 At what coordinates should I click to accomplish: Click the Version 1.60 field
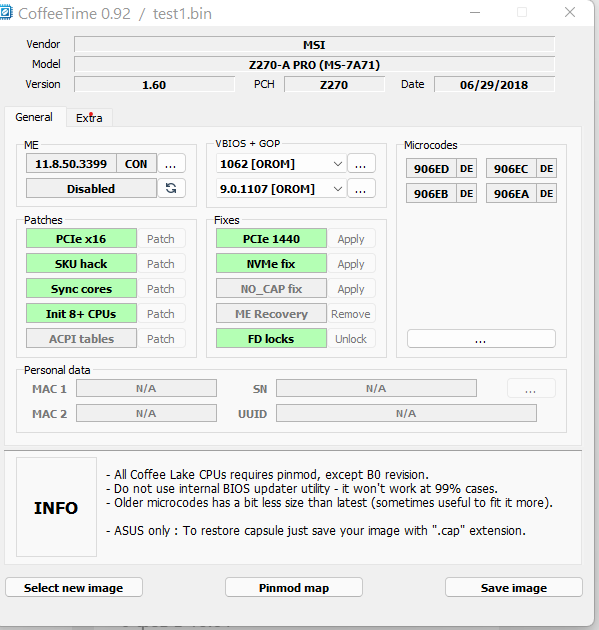[154, 84]
